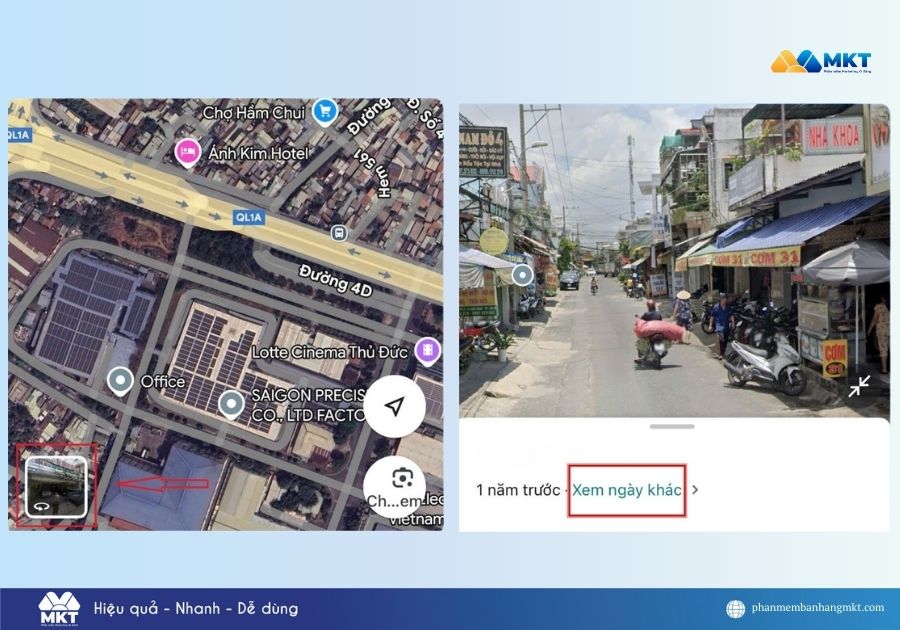Open the Lotte Cinema Thủ Đức purple icon

pyautogui.click(x=428, y=352)
